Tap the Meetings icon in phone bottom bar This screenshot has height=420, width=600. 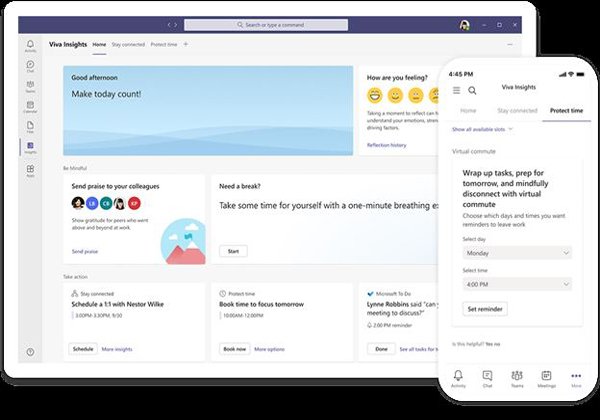pyautogui.click(x=546, y=377)
